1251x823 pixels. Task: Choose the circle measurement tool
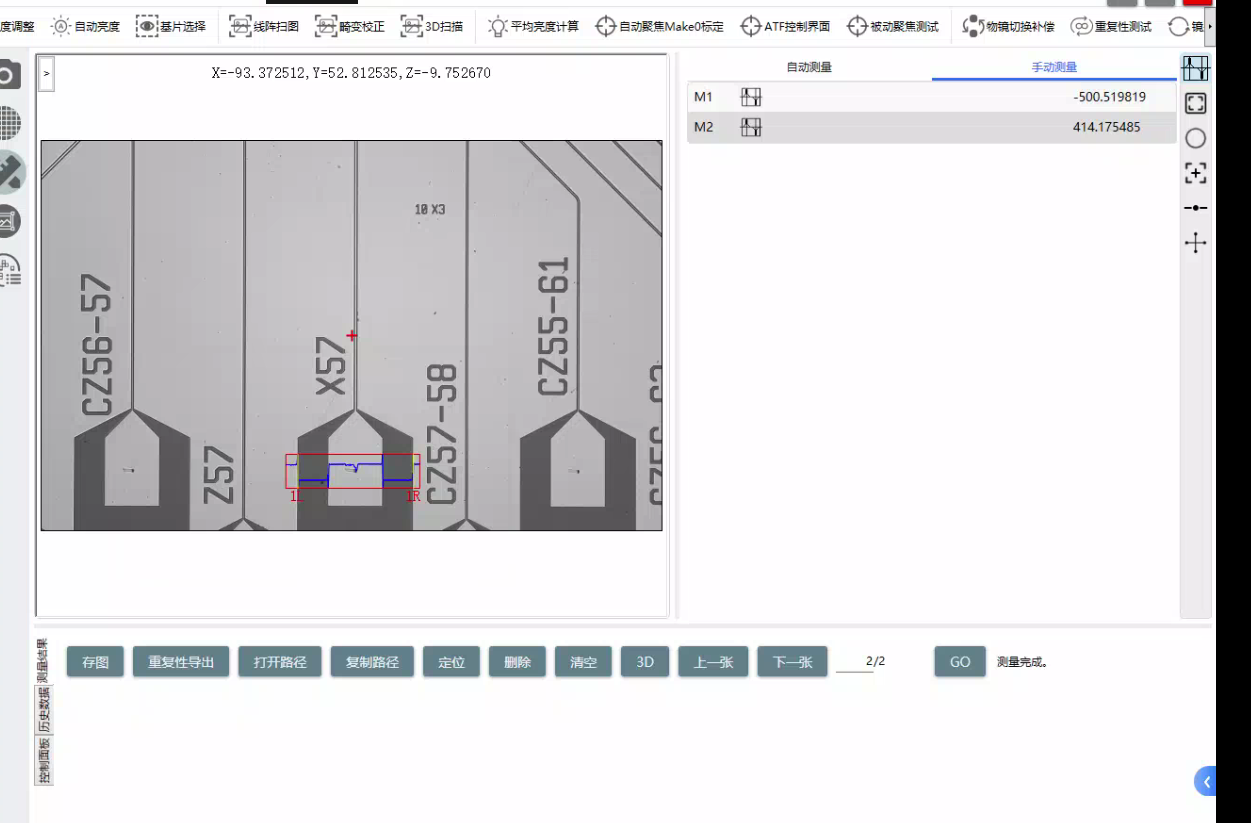pyautogui.click(x=1195, y=139)
